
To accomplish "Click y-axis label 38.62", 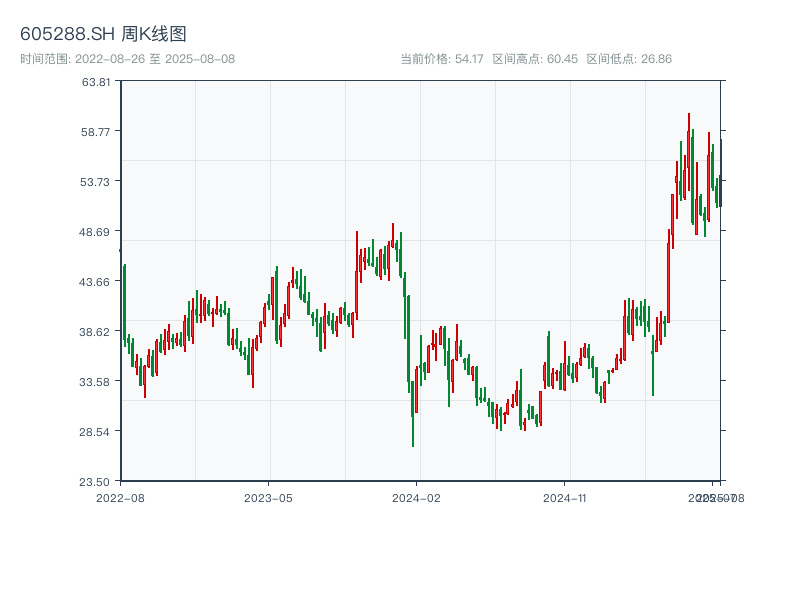I will click(94, 332).
